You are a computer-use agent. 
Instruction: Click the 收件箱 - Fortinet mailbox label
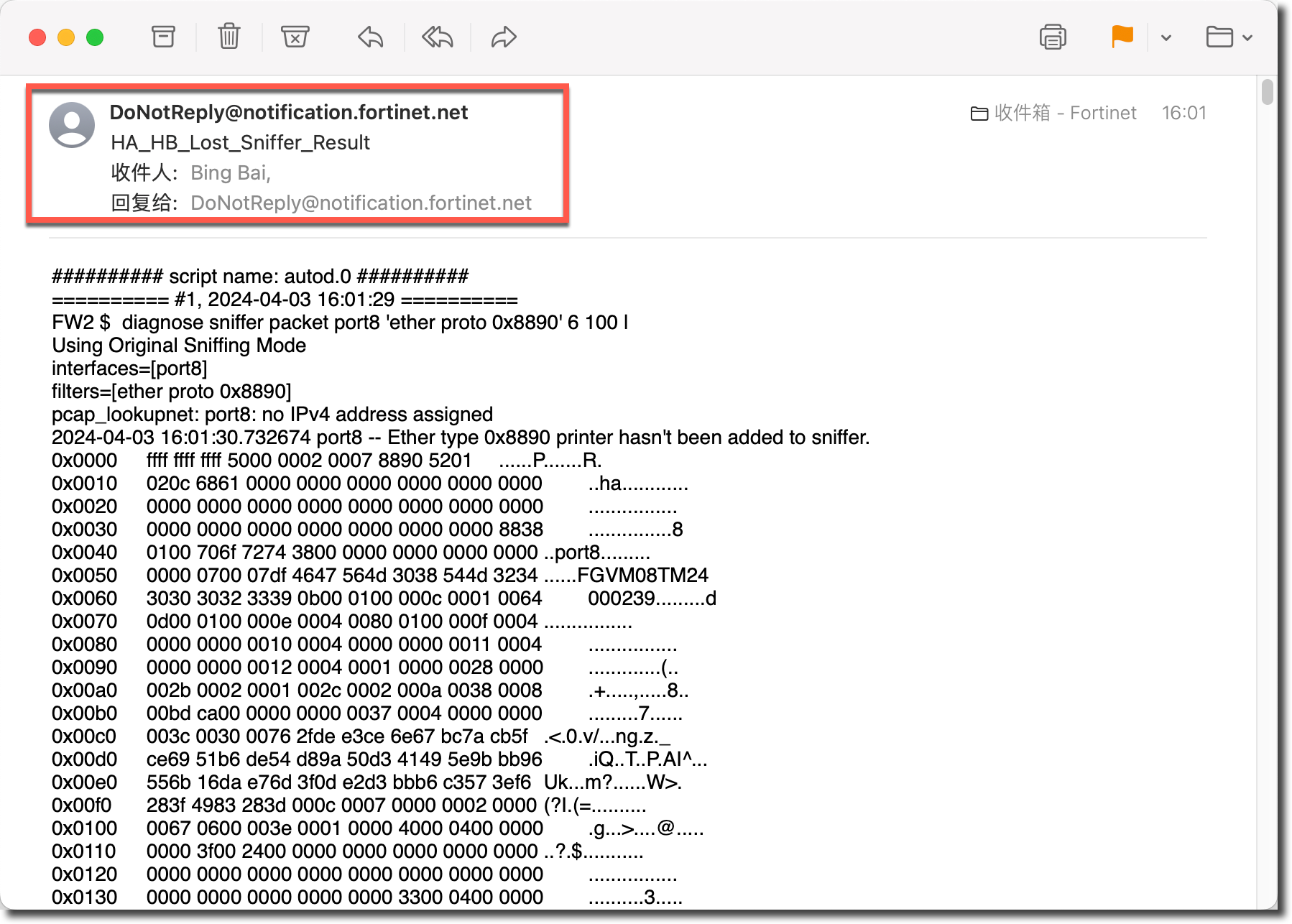point(1054,113)
